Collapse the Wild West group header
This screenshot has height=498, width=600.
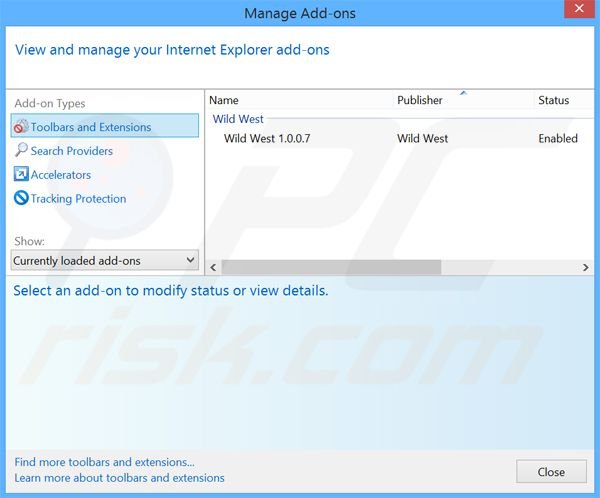click(x=238, y=119)
